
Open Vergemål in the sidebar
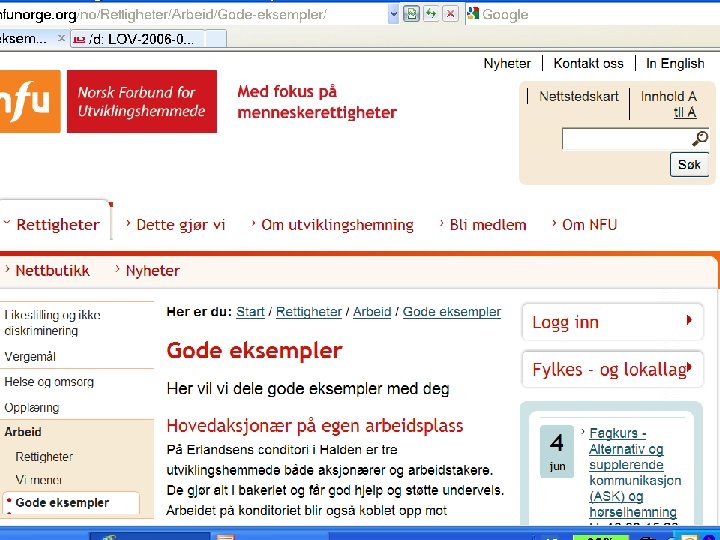click(30, 356)
